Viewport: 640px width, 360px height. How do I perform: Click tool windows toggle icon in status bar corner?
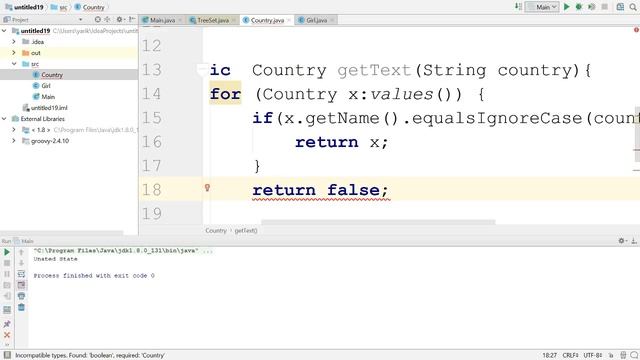[x=7, y=355]
